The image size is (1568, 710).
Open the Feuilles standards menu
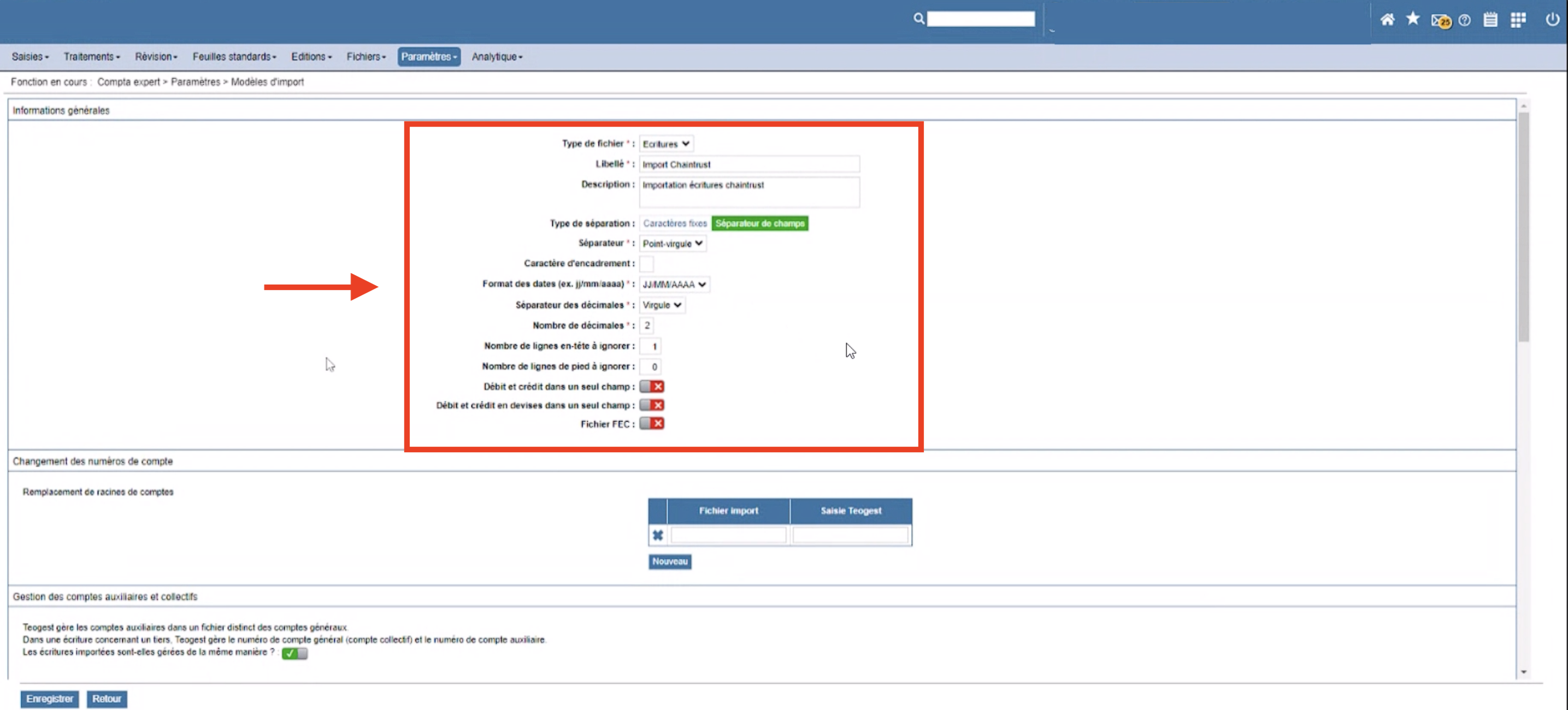(234, 57)
